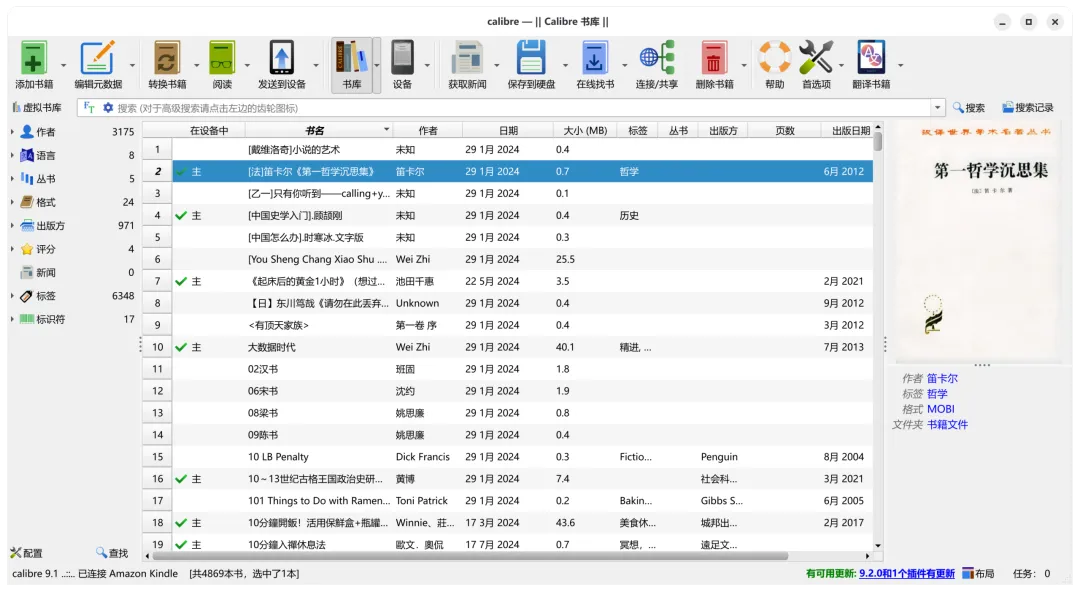Viewport: 1080px width, 592px height.
Task: Expand Tags (标签) tree category
Action: click(x=12, y=296)
